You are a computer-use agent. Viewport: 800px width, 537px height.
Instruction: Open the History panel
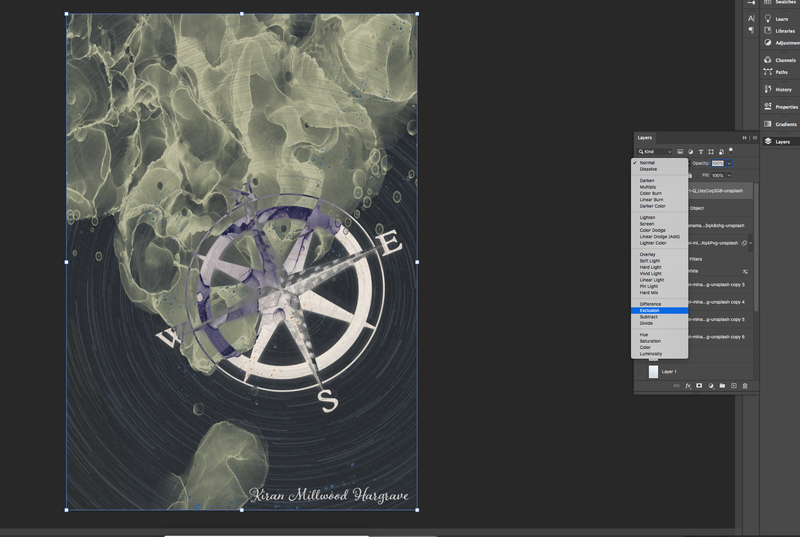(778, 89)
